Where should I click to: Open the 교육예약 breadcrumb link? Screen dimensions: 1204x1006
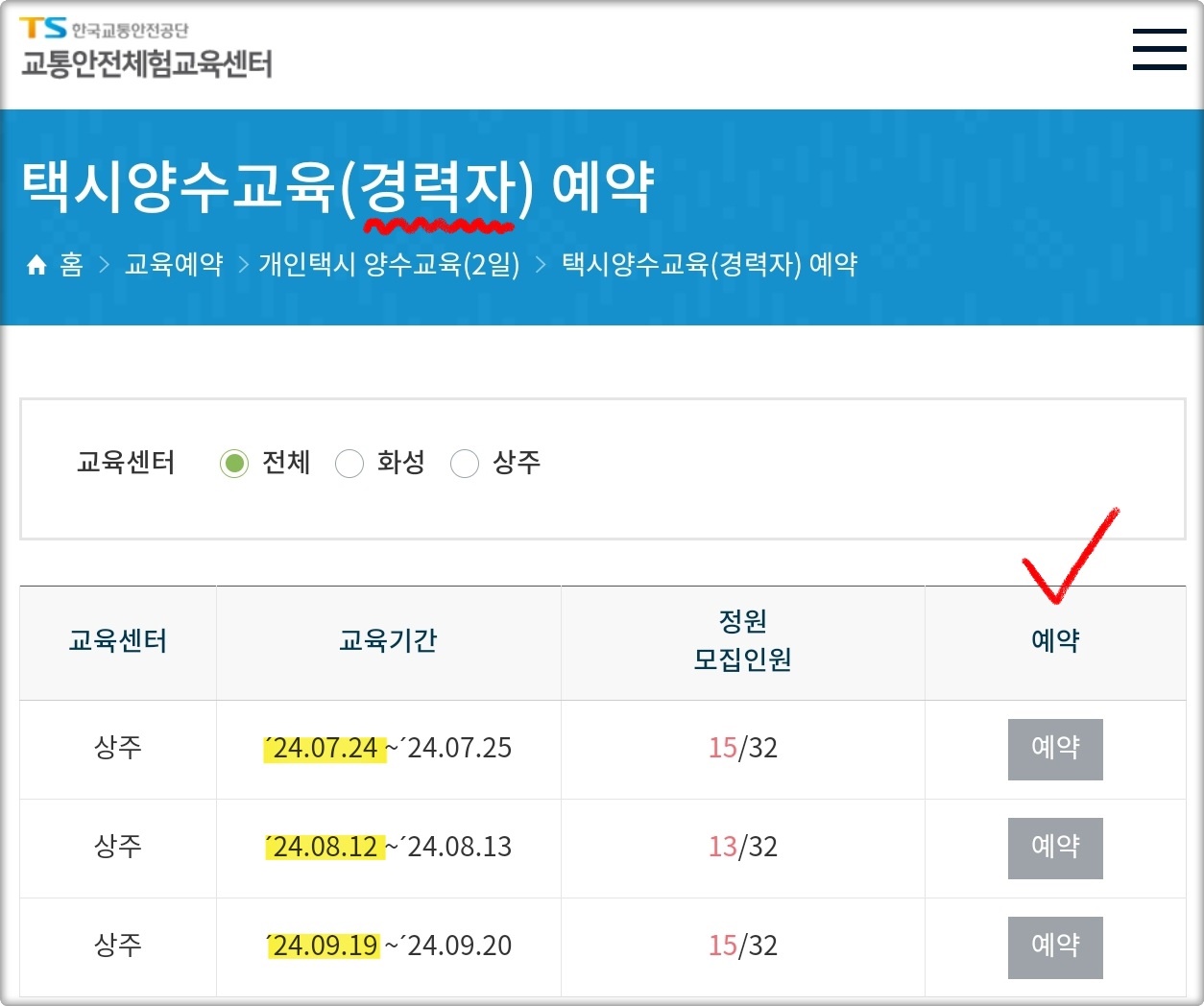tap(172, 264)
